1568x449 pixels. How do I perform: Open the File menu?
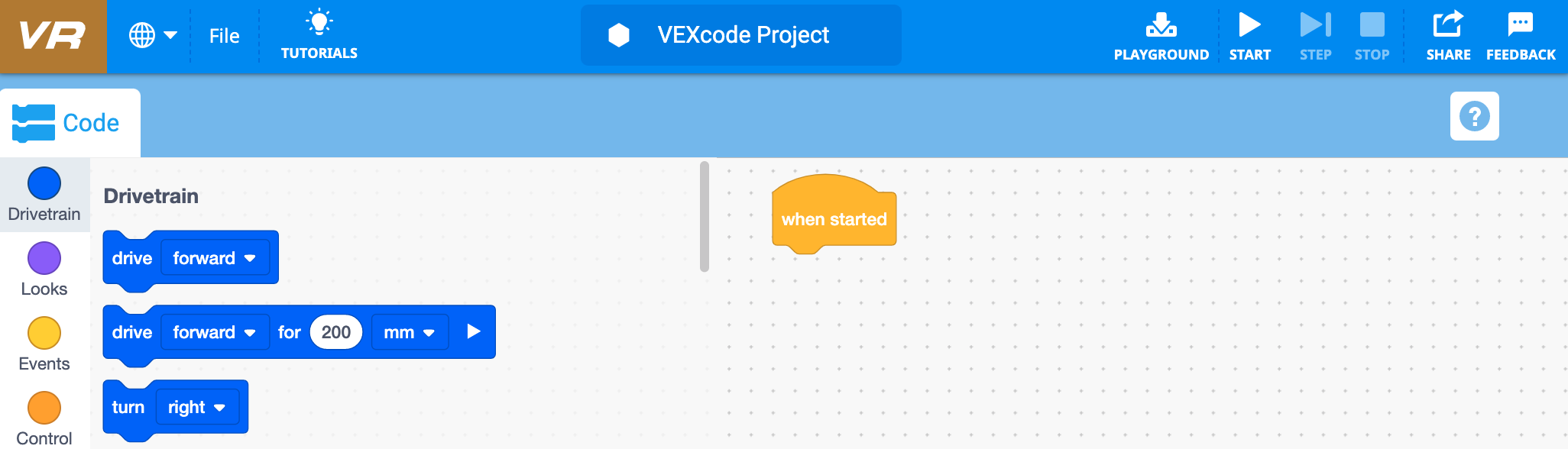pyautogui.click(x=224, y=35)
